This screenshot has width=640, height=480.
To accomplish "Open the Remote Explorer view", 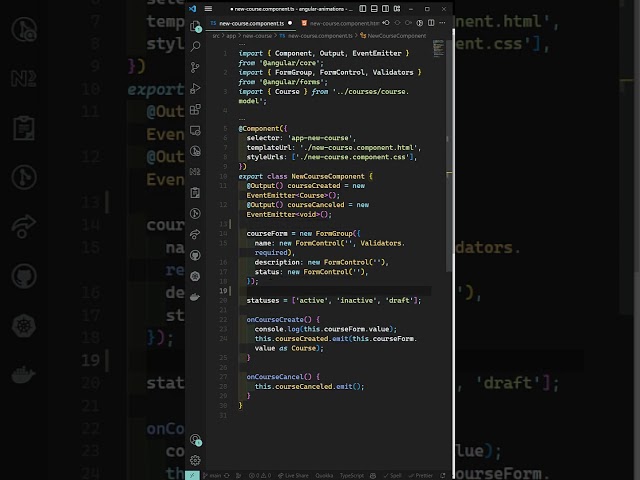I will click(x=196, y=131).
